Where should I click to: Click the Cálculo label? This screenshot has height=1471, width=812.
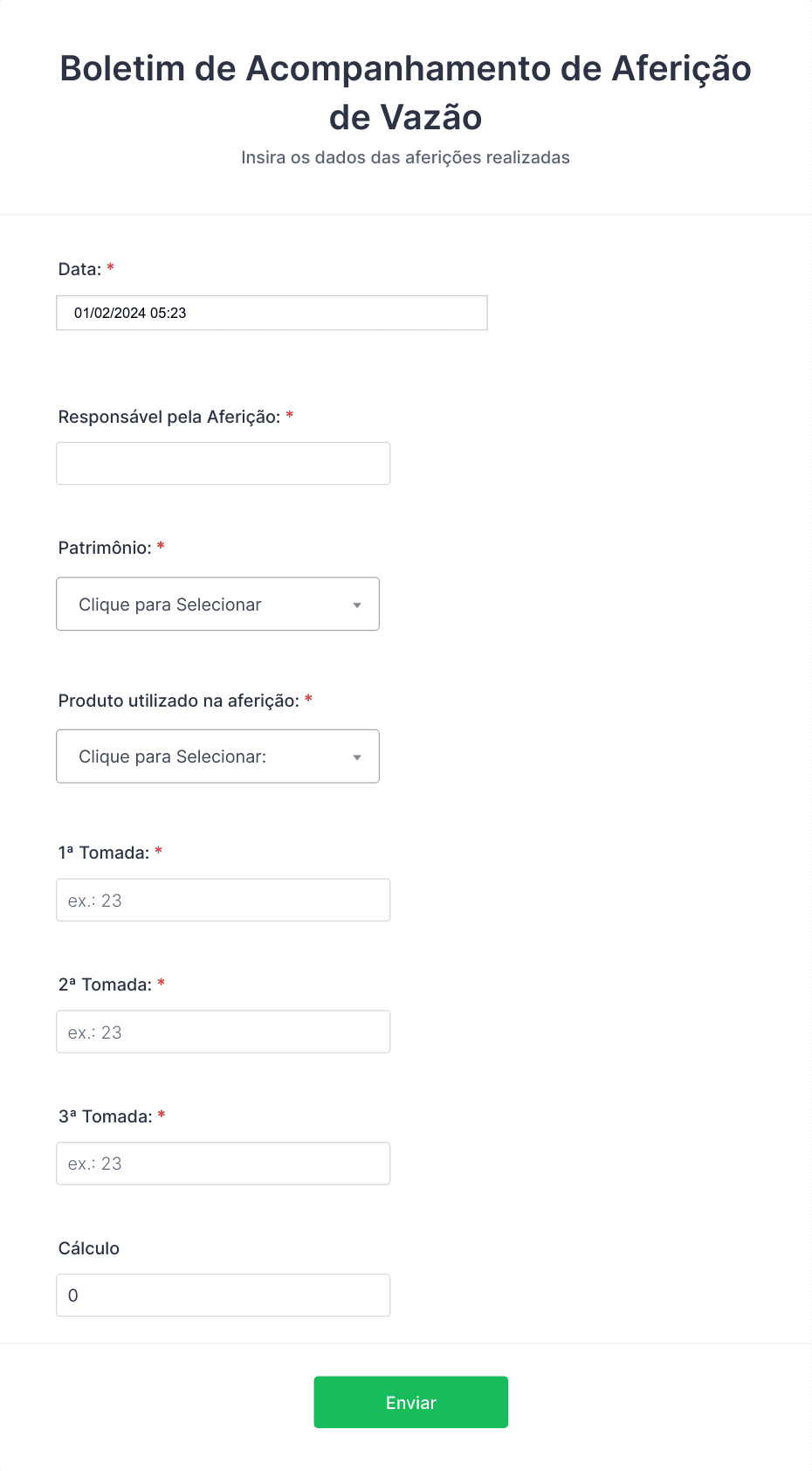(x=89, y=1248)
